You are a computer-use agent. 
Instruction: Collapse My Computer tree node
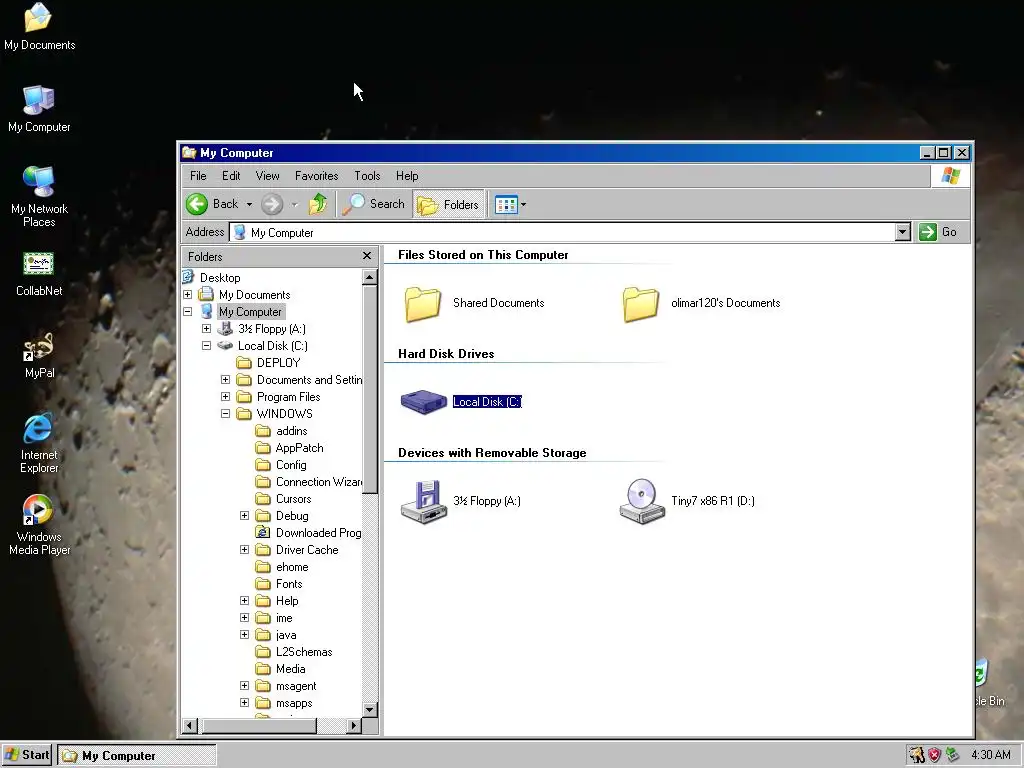click(x=187, y=312)
